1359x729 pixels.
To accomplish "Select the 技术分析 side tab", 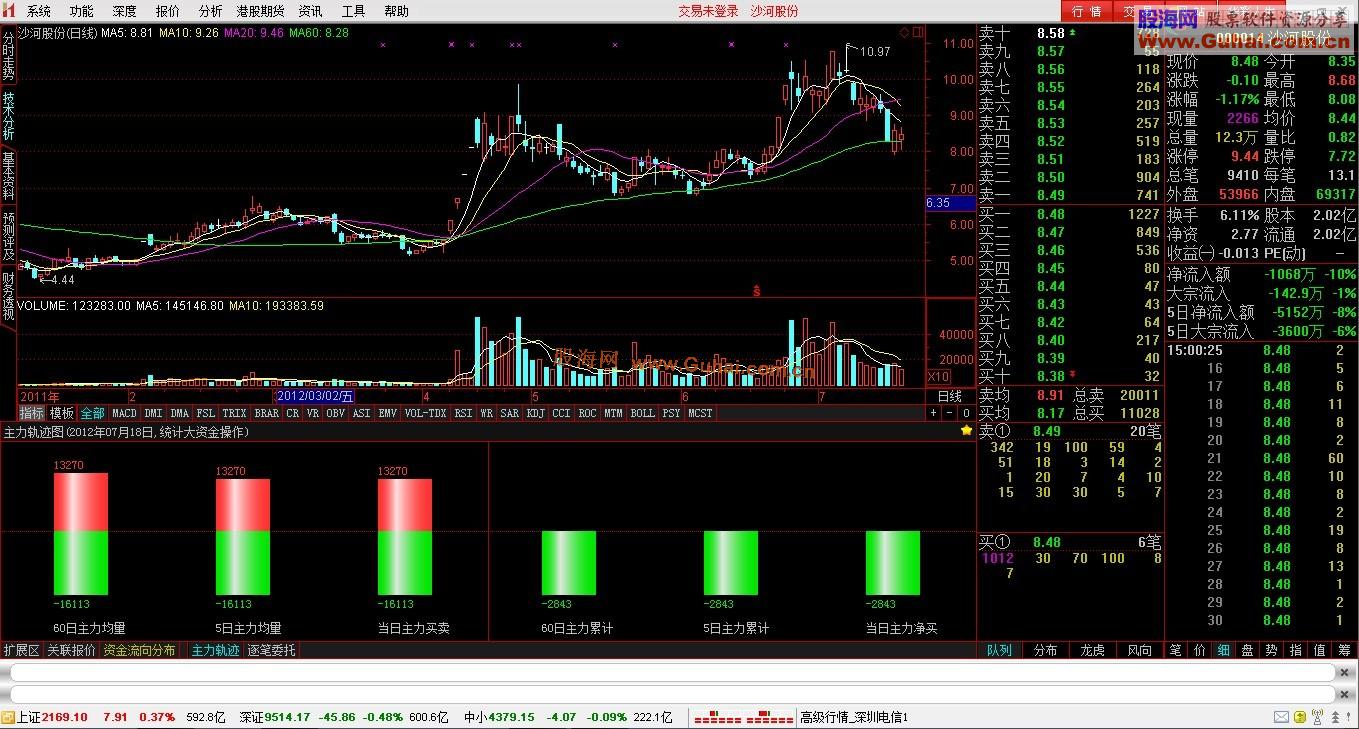I will click(x=8, y=118).
